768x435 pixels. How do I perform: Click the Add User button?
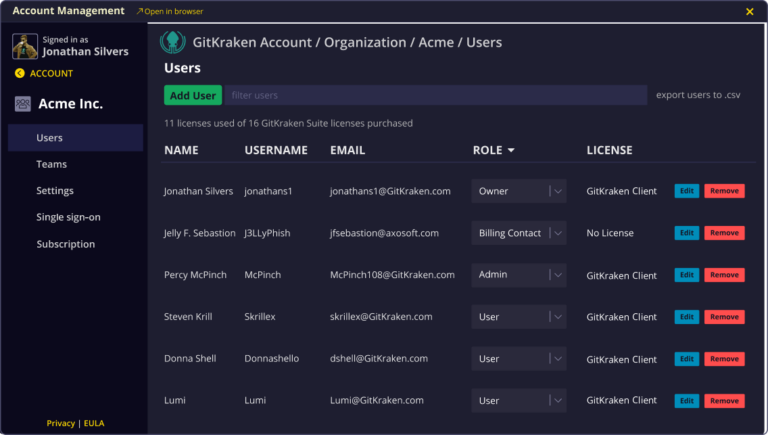pos(192,95)
